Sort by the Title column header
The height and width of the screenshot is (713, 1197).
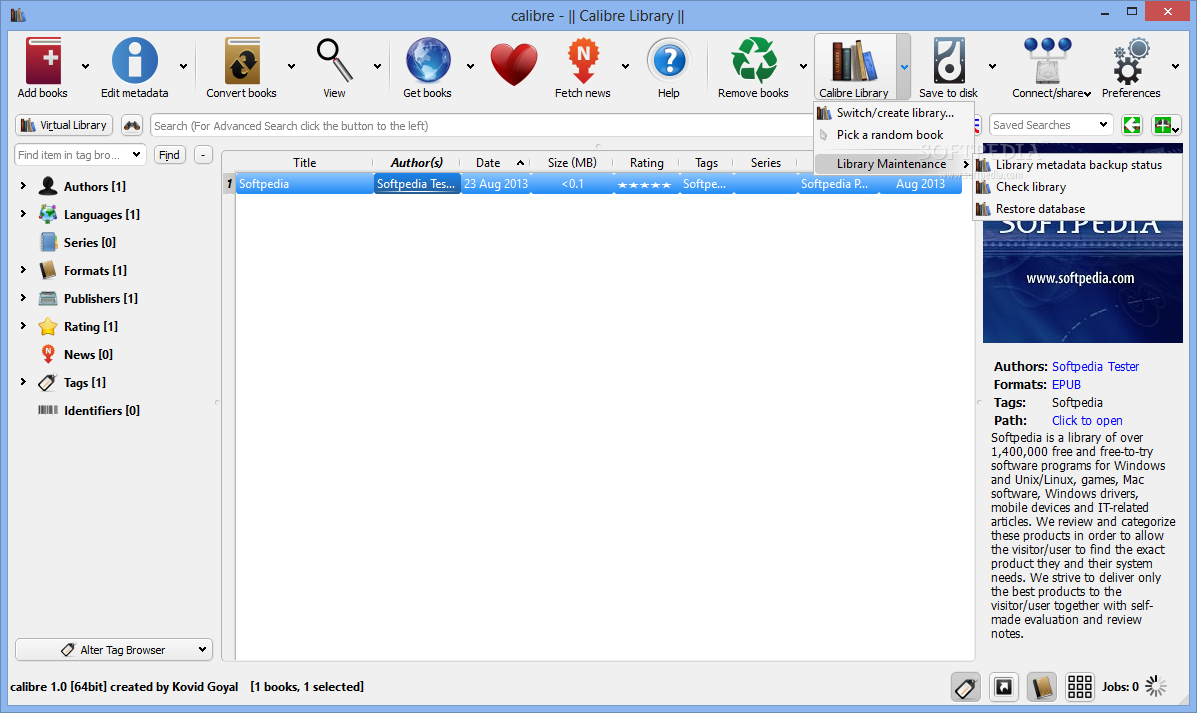click(x=305, y=163)
